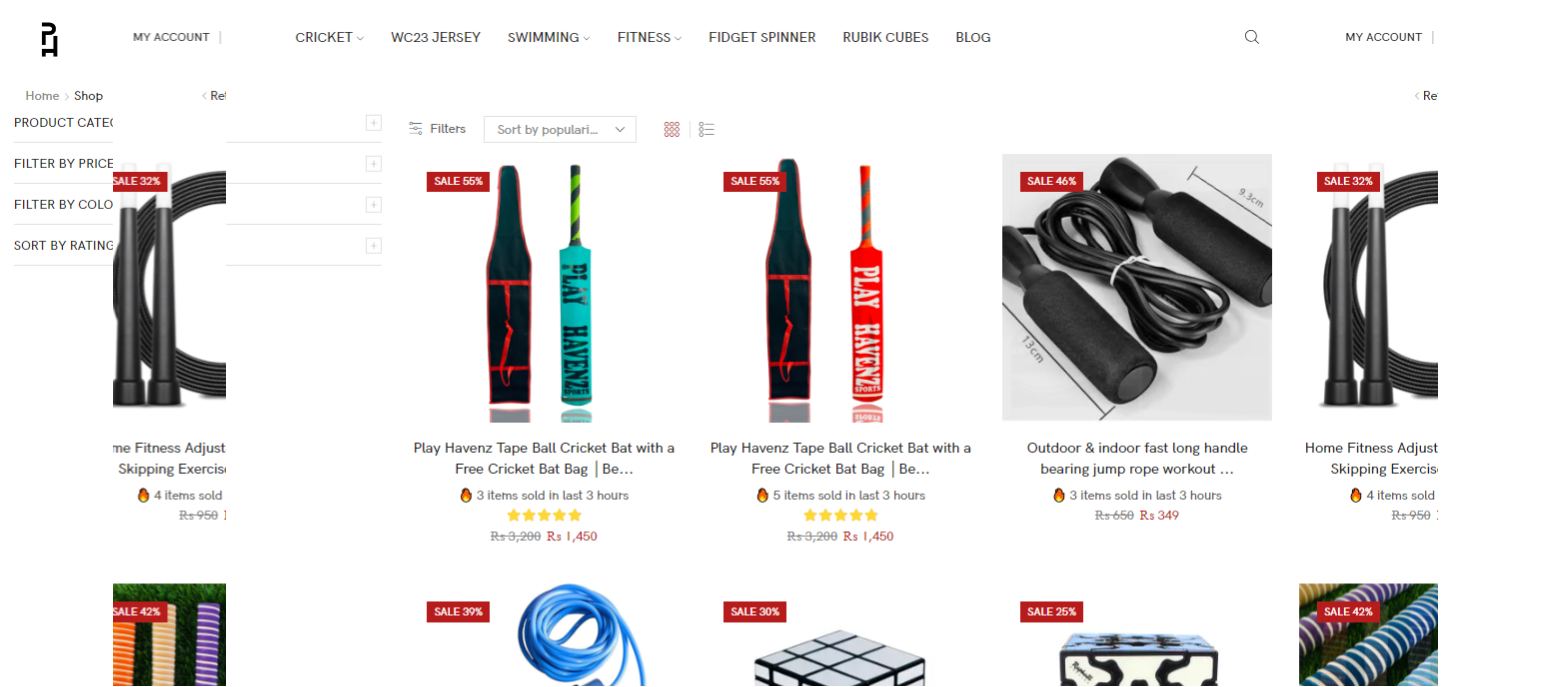
Task: Go to WC23 Jersey page
Action: [436, 37]
